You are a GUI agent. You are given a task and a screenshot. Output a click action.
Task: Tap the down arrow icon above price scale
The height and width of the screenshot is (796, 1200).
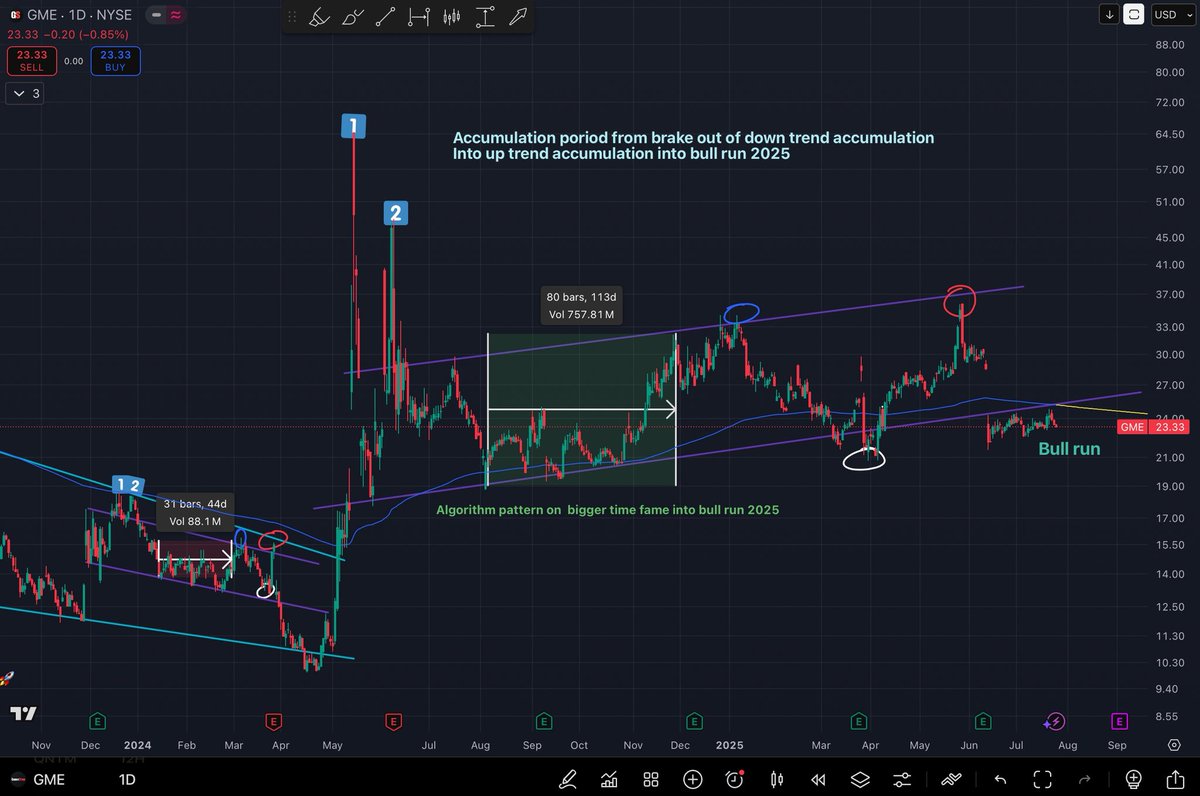[1110, 14]
